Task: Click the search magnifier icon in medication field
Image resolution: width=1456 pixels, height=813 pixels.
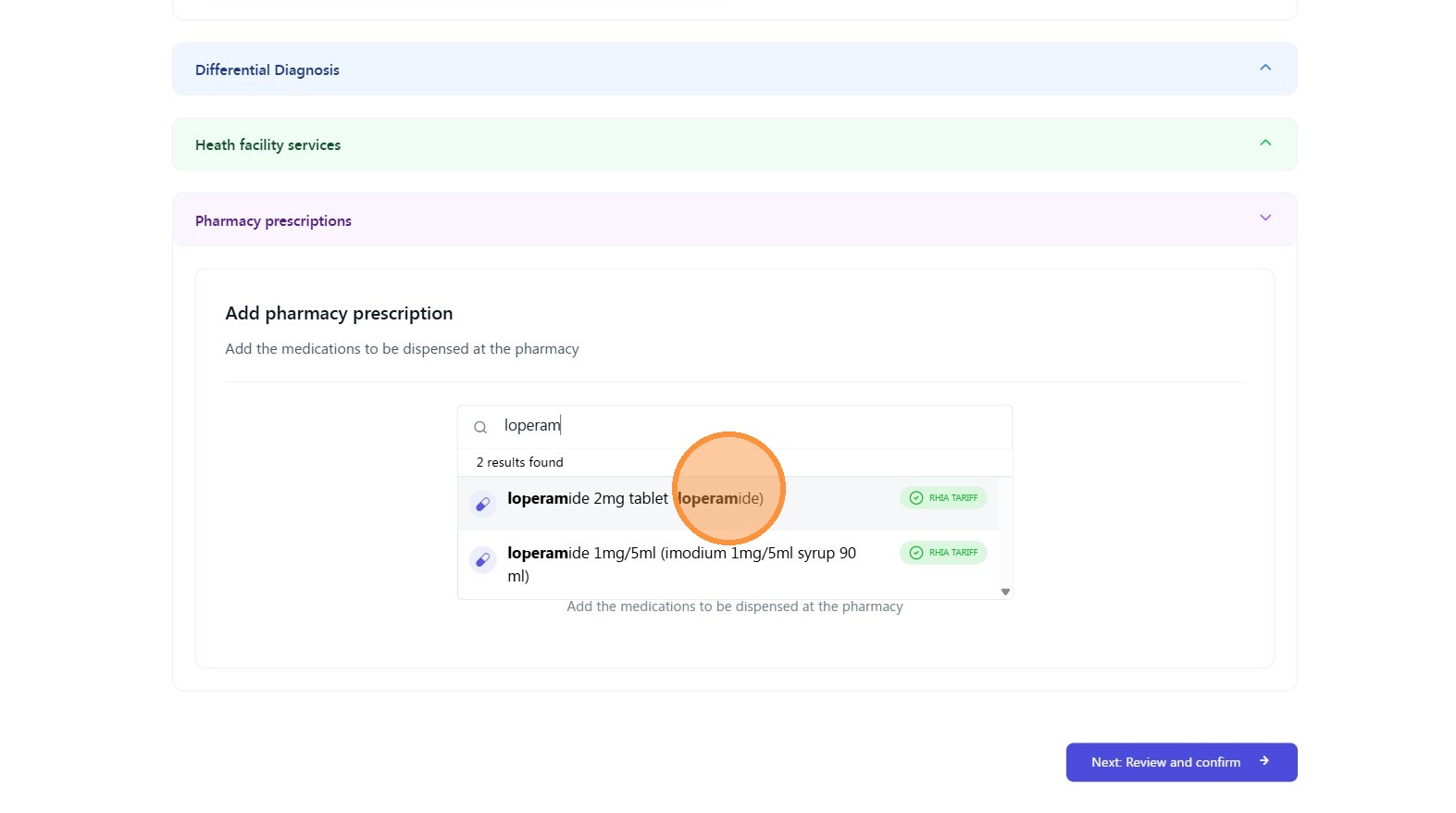Action: pyautogui.click(x=480, y=427)
